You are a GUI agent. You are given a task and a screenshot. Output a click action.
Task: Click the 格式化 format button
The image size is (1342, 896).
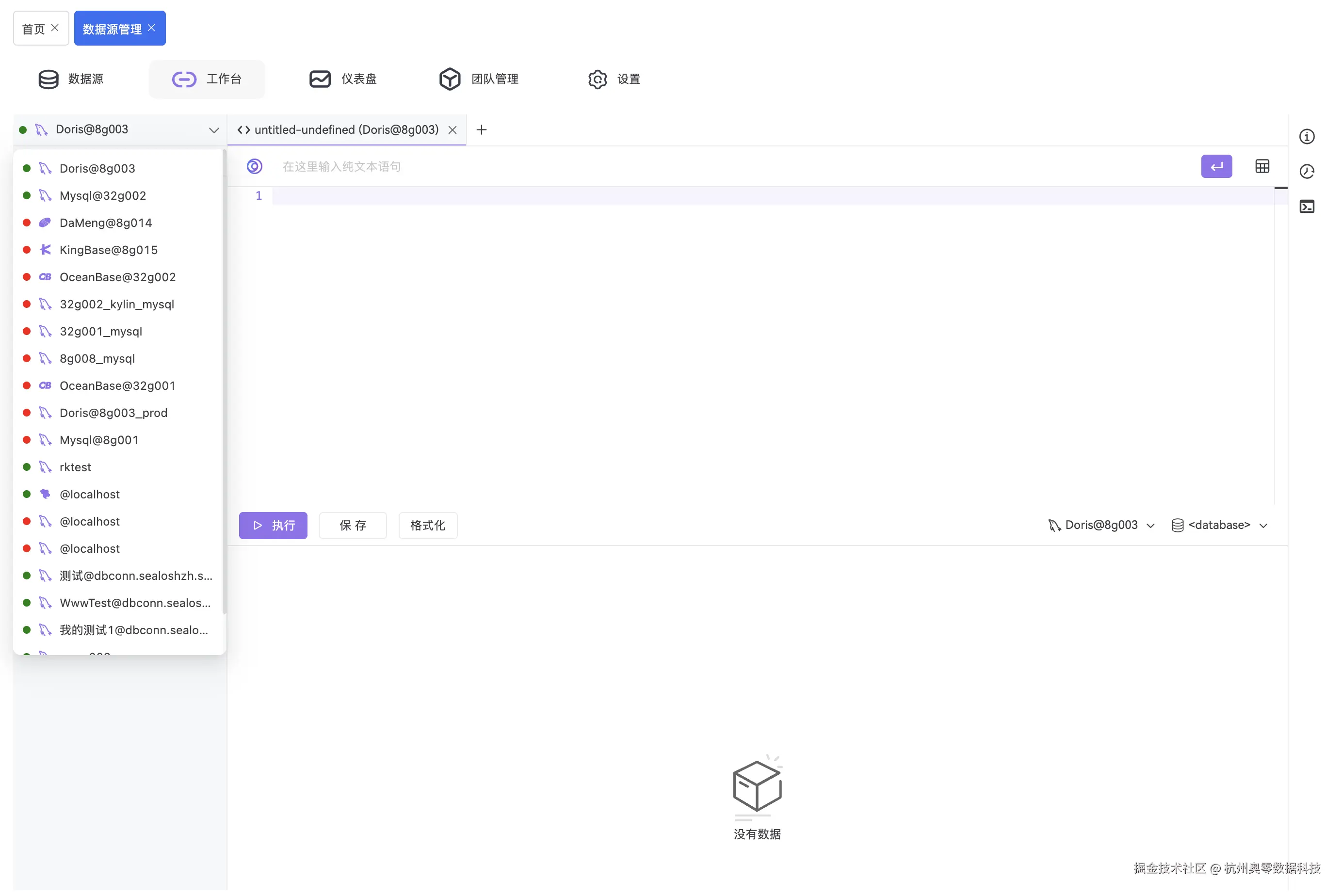click(x=427, y=525)
